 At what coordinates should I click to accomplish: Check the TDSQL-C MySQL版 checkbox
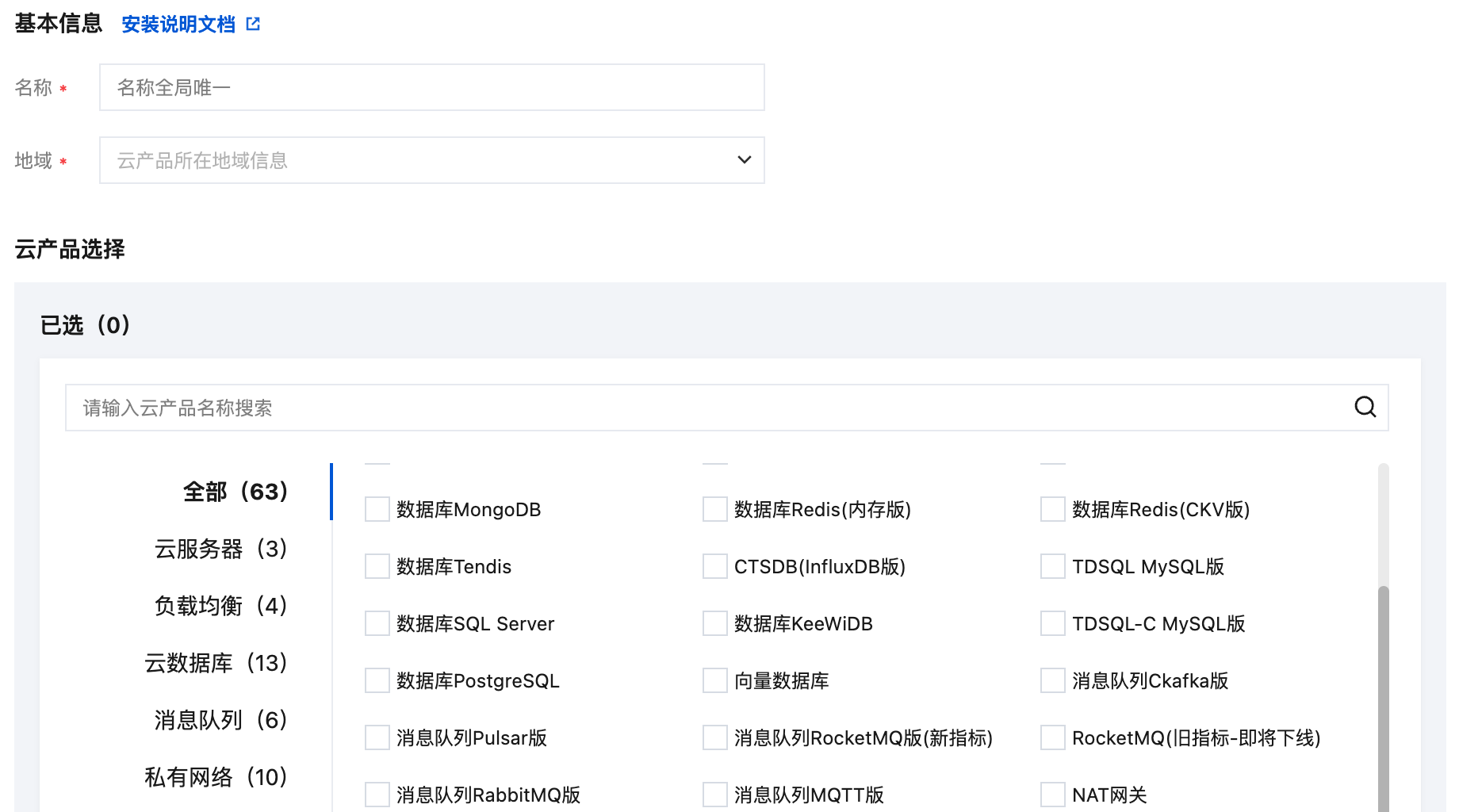click(x=1053, y=623)
